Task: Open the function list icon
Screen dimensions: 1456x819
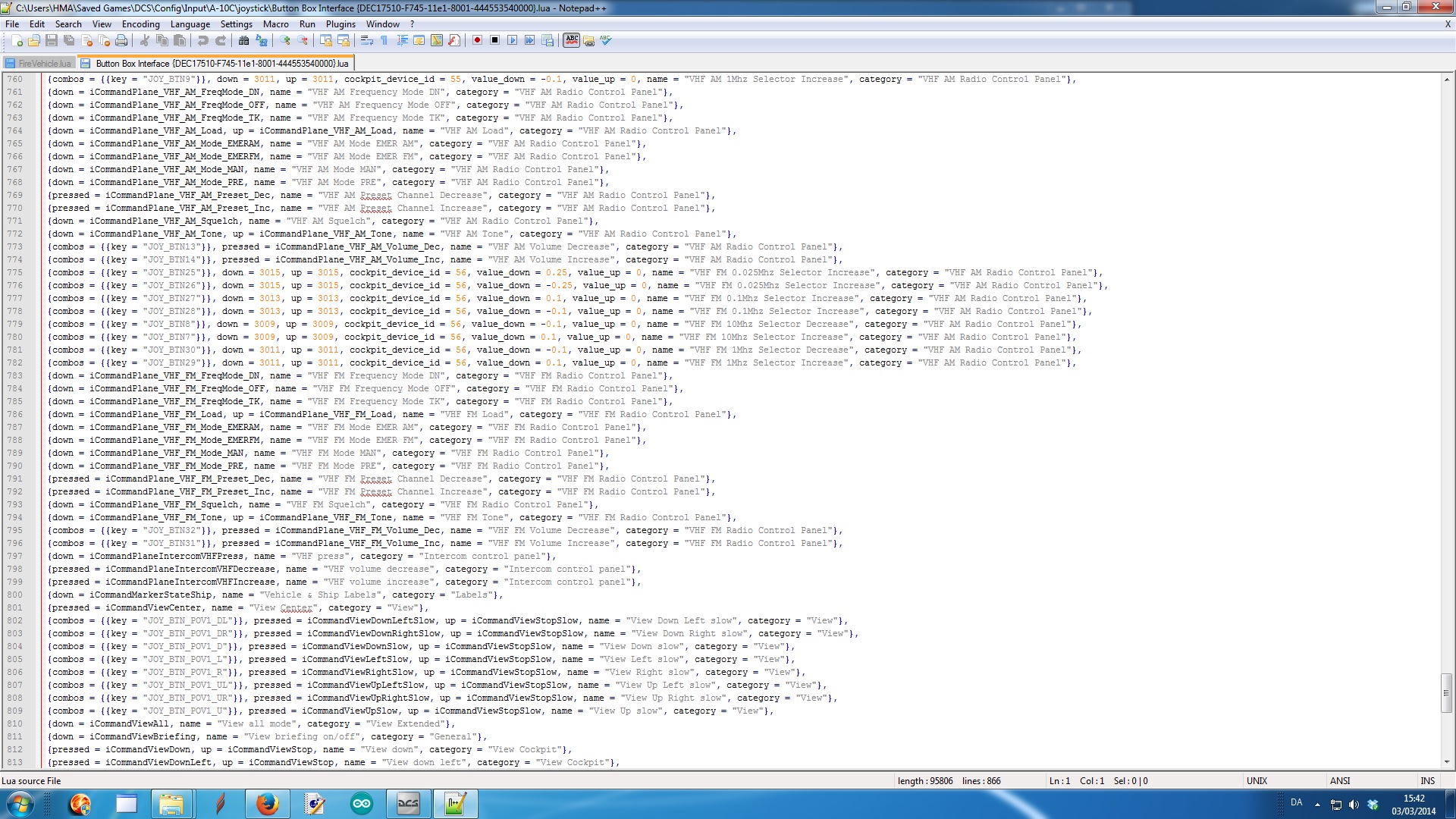Action: 454,40
